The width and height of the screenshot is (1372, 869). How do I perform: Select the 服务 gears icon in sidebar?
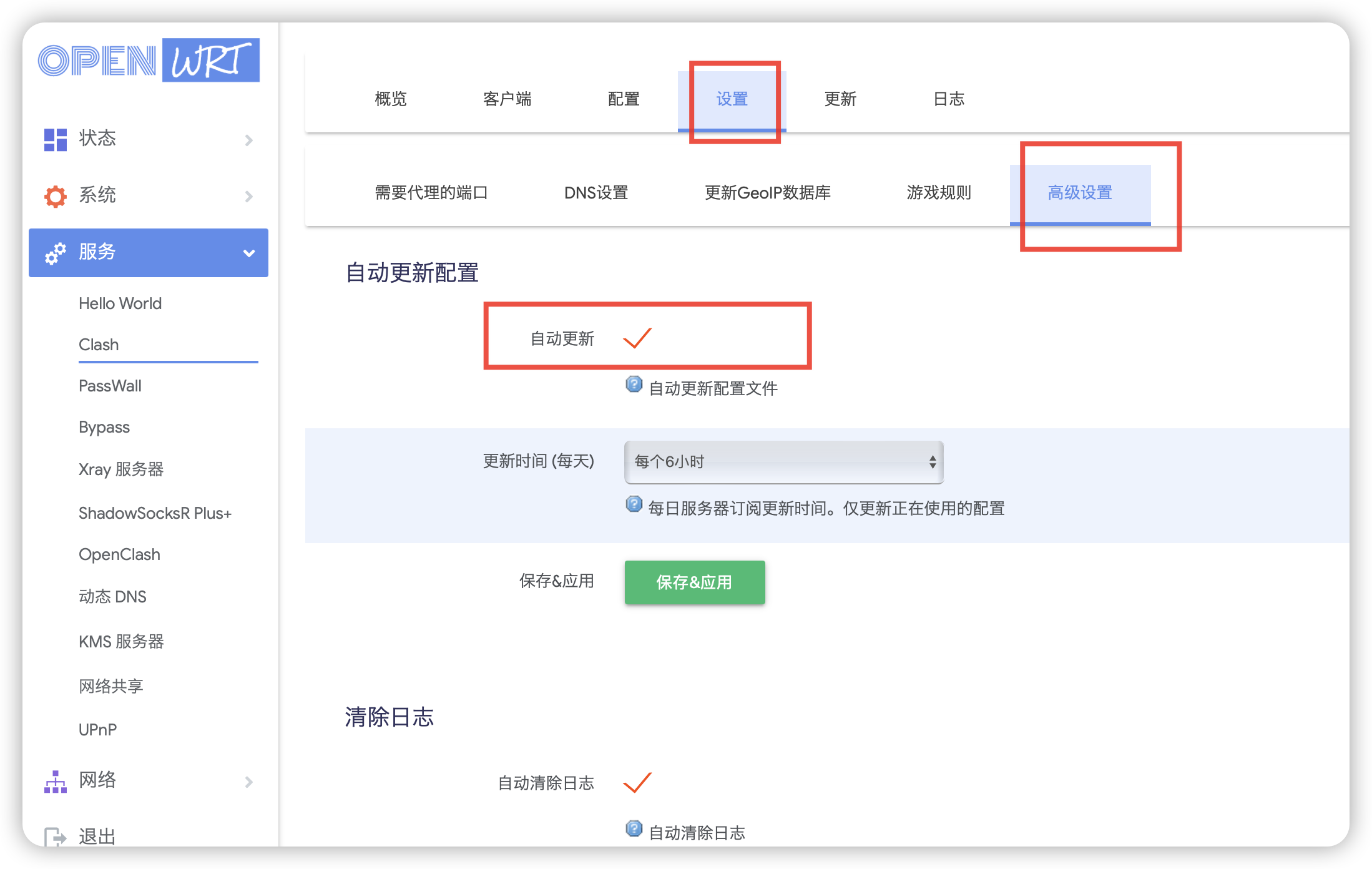55,253
